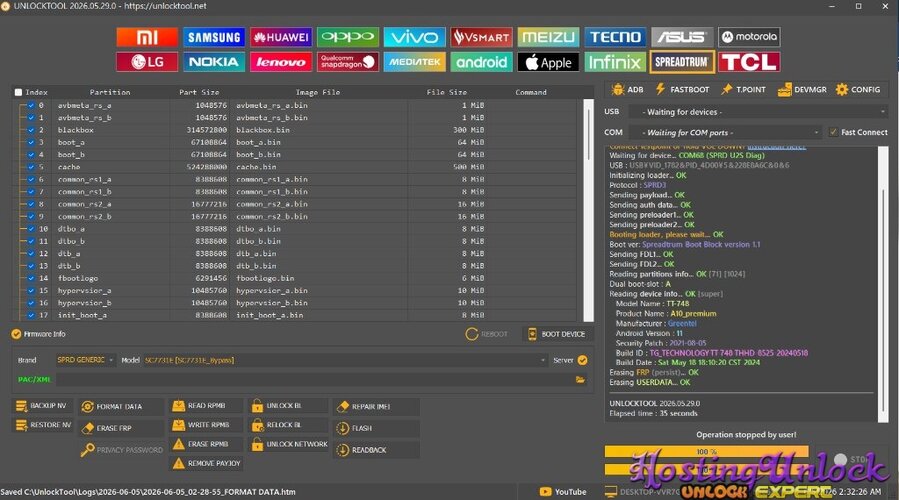Open the Nokia brand section
Image resolution: width=899 pixels, height=500 pixels.
coord(214,62)
